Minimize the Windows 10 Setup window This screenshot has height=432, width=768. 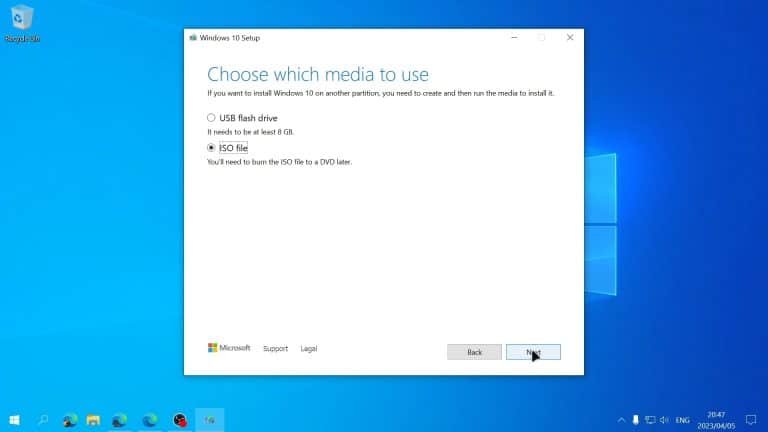click(x=514, y=38)
